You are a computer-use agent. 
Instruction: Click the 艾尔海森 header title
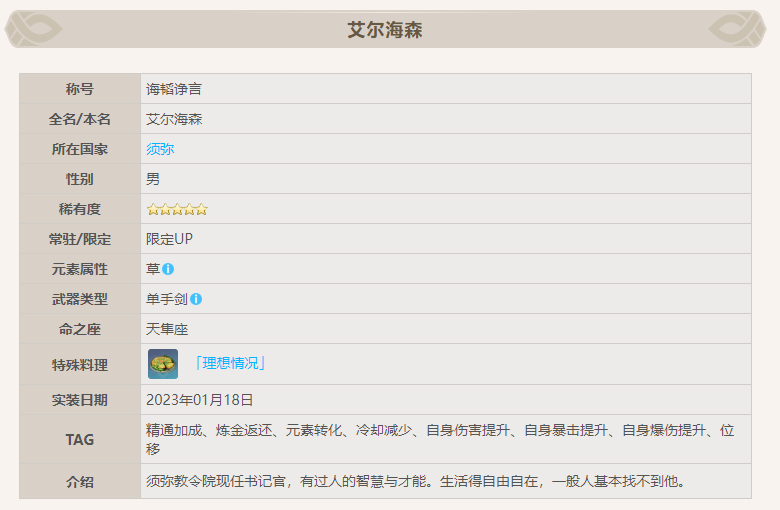click(385, 30)
